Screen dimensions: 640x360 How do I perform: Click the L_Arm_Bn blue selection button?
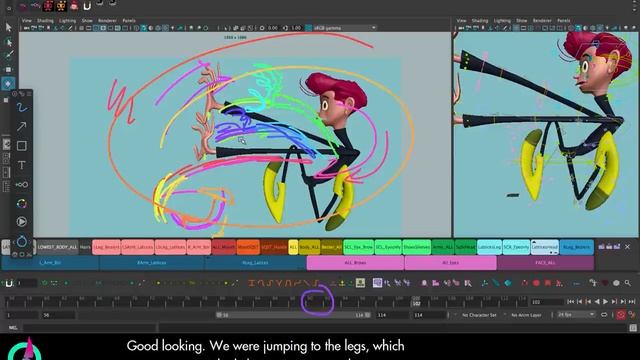50,263
